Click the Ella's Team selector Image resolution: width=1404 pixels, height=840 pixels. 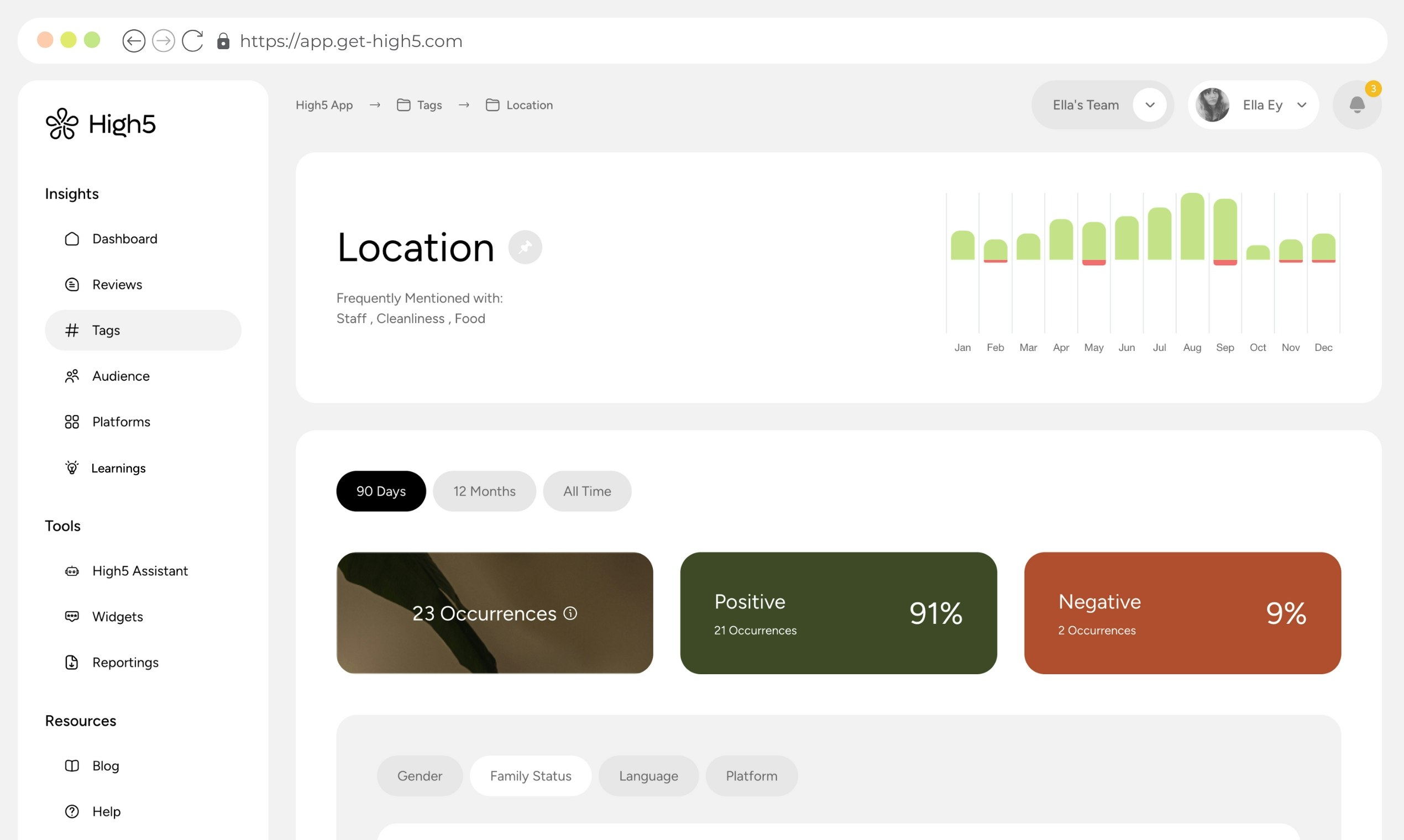(x=1085, y=104)
